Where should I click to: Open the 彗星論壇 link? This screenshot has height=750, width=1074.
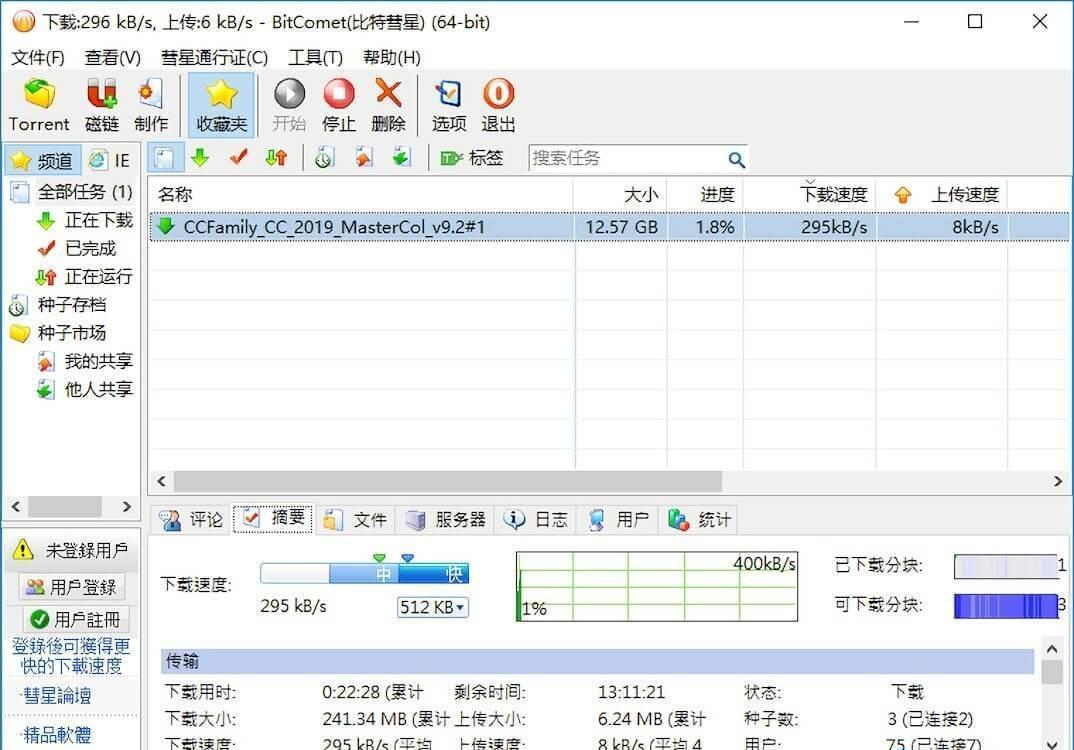point(57,696)
